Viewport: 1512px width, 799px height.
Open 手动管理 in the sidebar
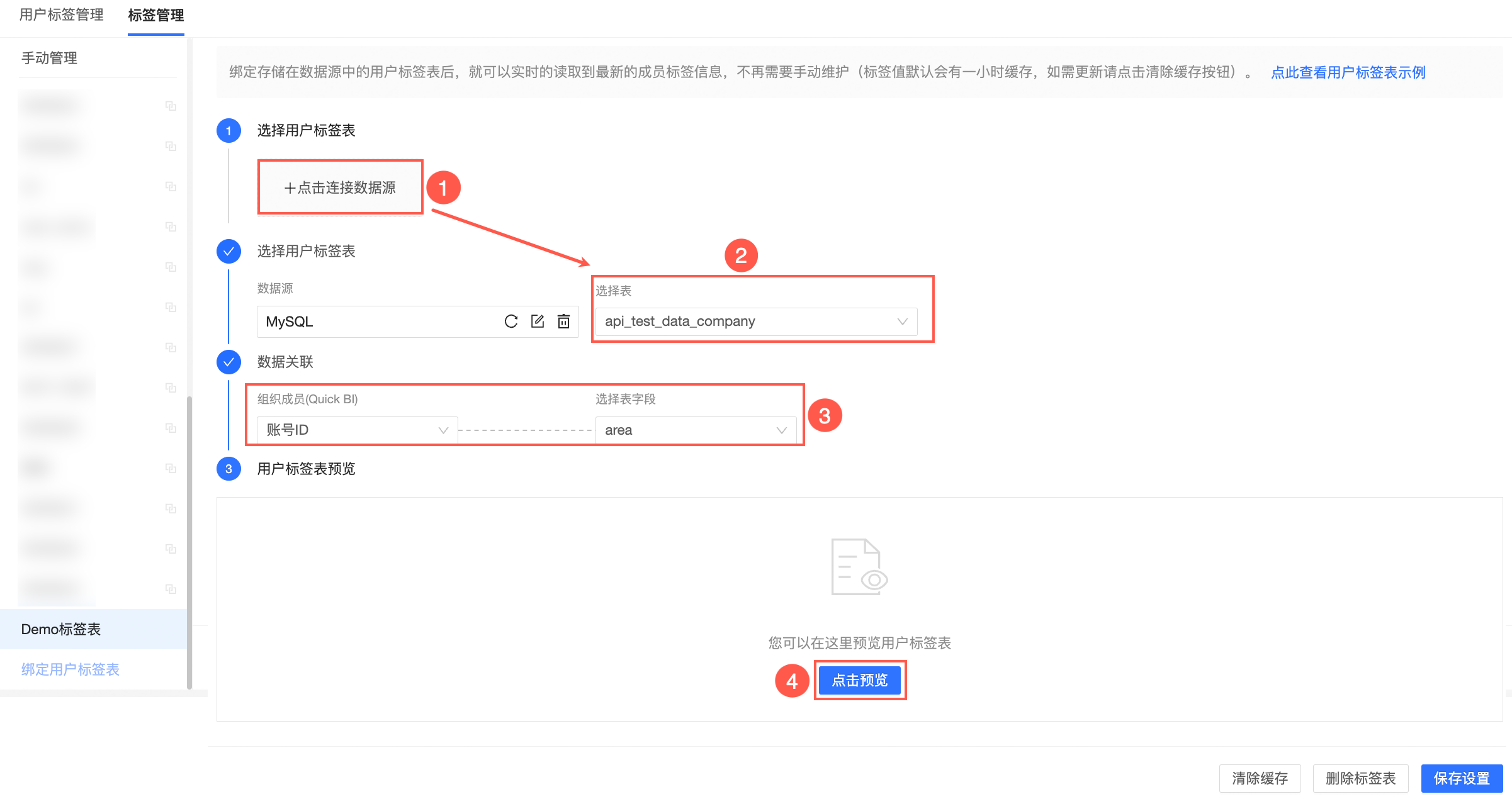(49, 58)
